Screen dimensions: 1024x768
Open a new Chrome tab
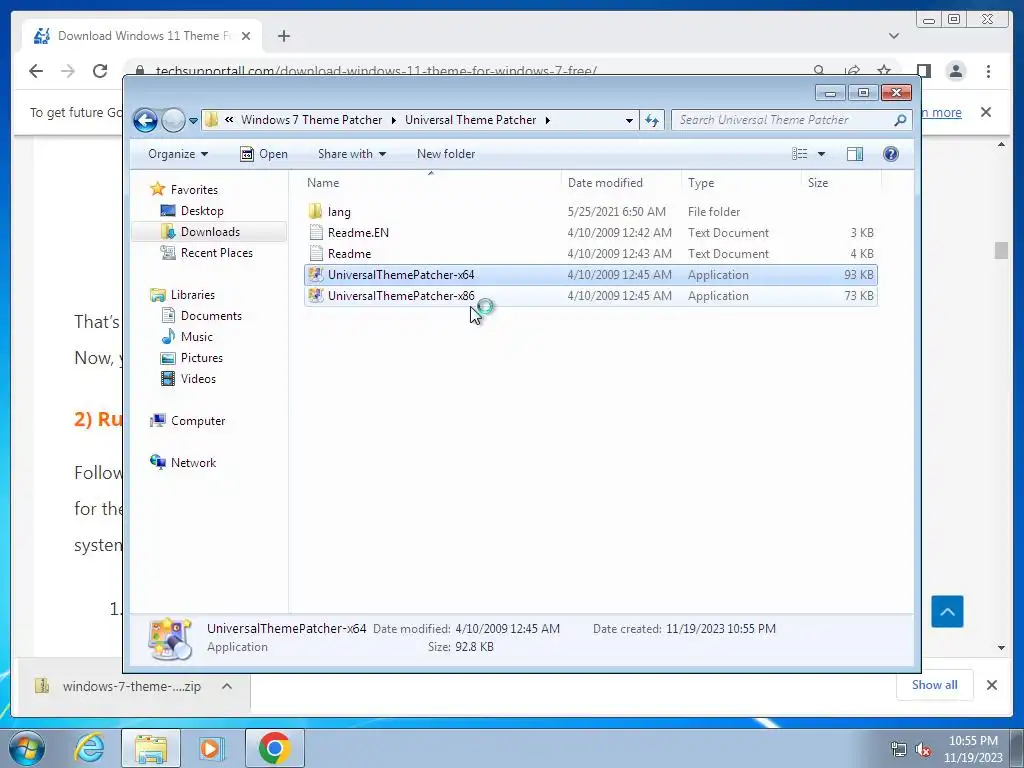[283, 37]
